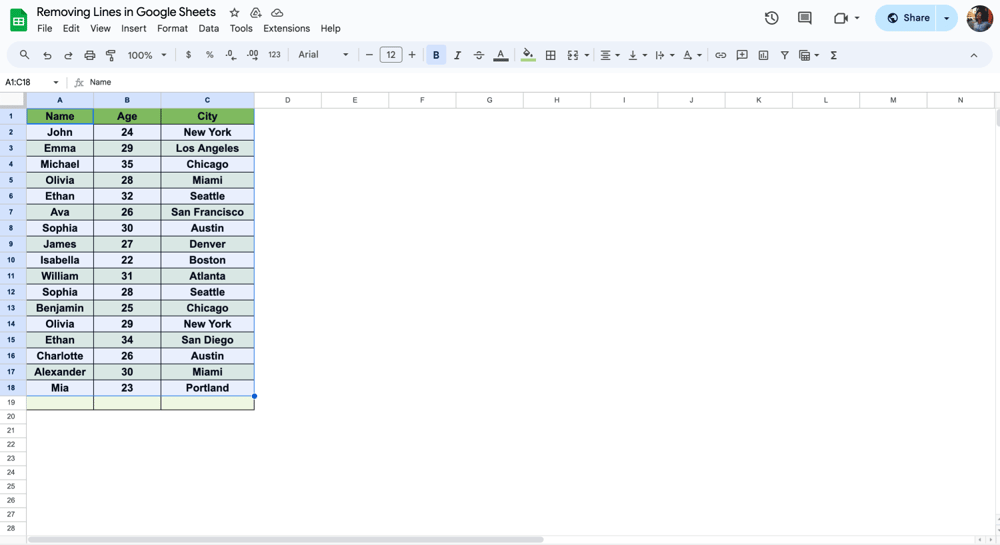This screenshot has width=1000, height=545.
Task: Open the fill color picker
Action: 528,55
